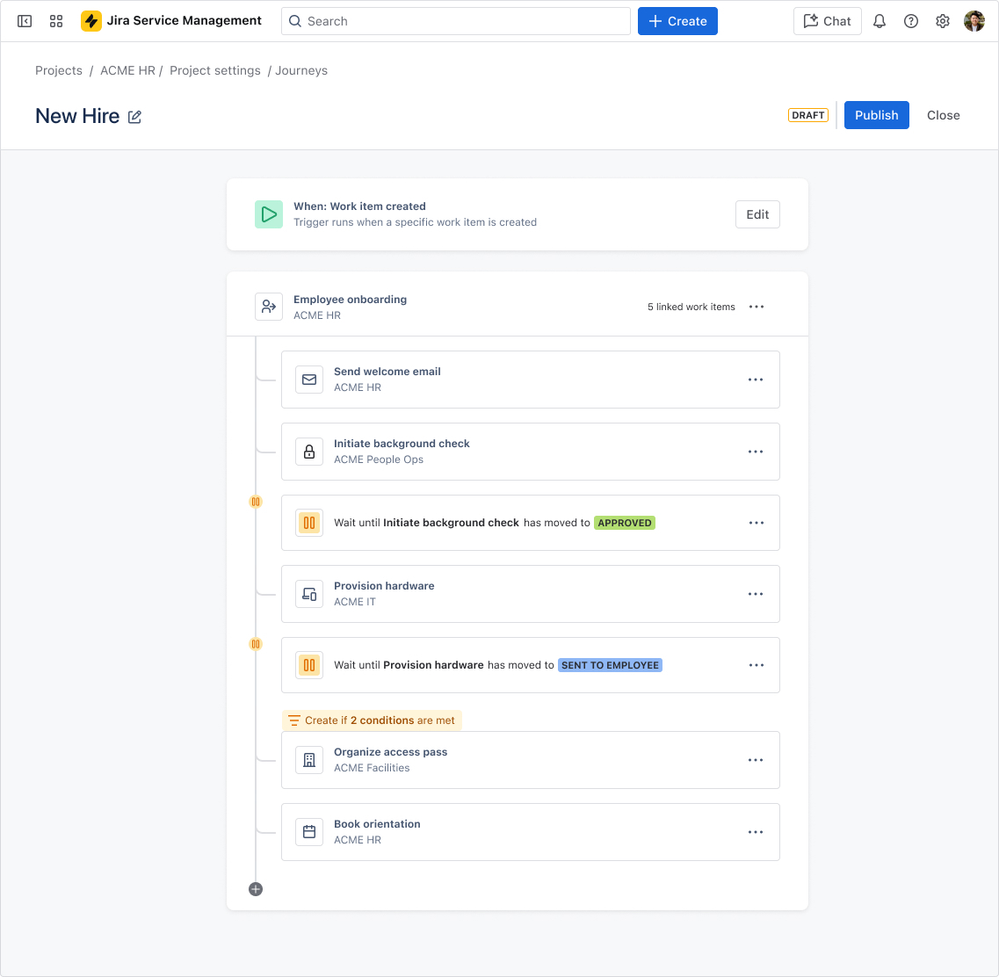
Task: Publish the New Hire journey
Action: click(876, 115)
